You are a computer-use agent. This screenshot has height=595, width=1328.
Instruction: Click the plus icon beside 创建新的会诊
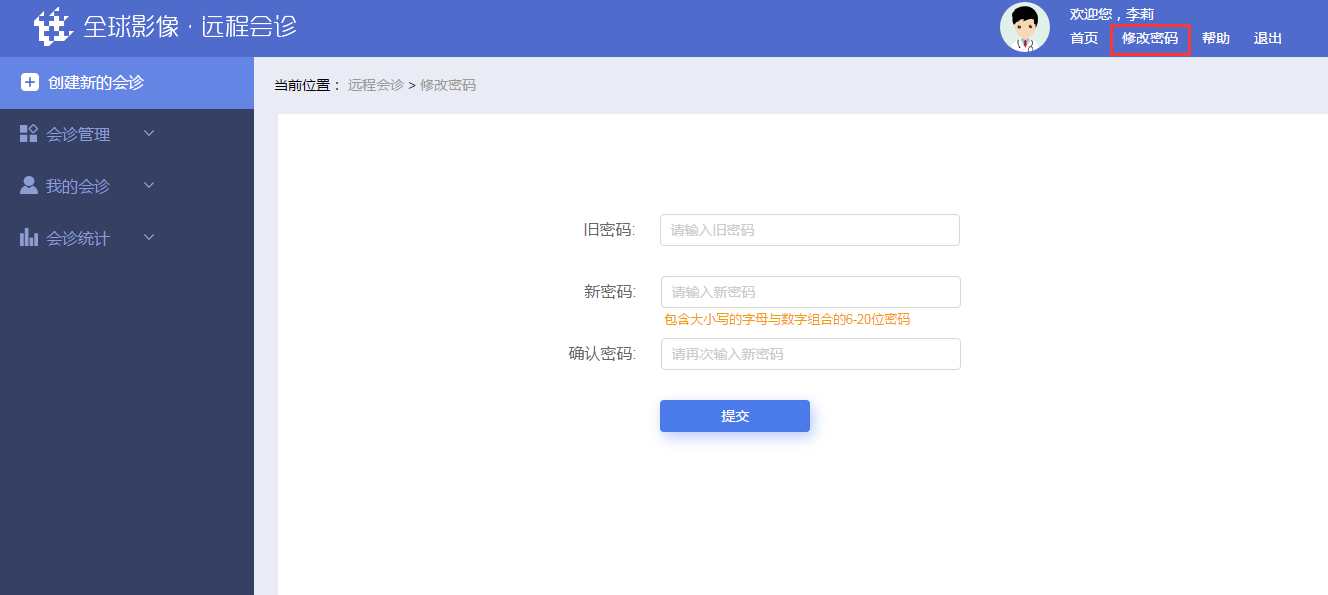tap(30, 82)
